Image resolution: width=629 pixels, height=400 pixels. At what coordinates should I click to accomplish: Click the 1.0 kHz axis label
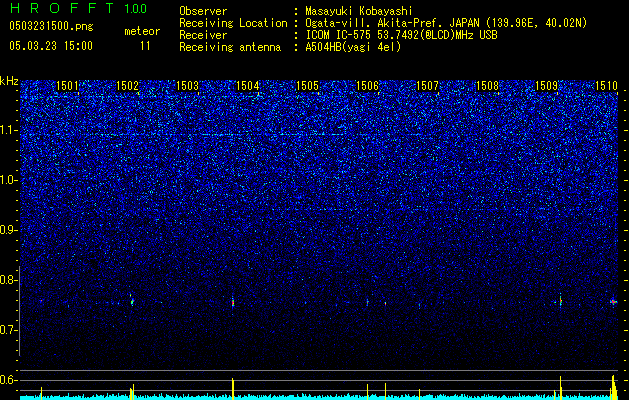[x=8, y=180]
